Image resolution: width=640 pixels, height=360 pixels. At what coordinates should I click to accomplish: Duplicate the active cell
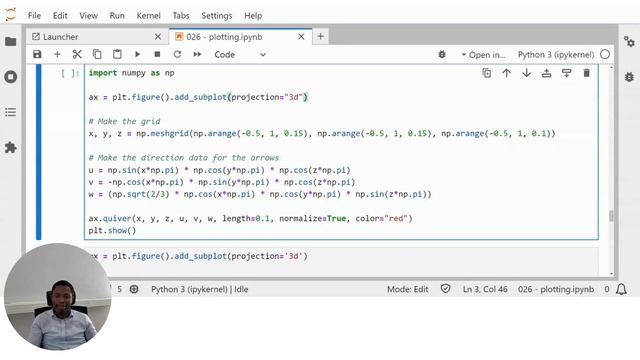pos(487,73)
